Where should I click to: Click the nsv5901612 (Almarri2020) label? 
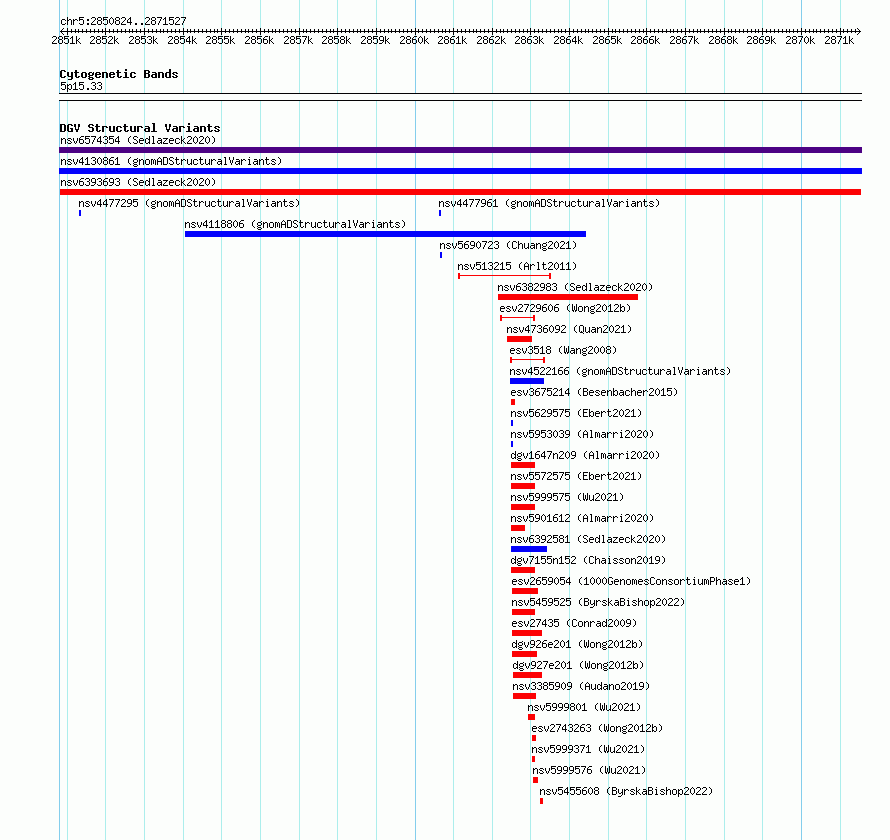(x=582, y=518)
